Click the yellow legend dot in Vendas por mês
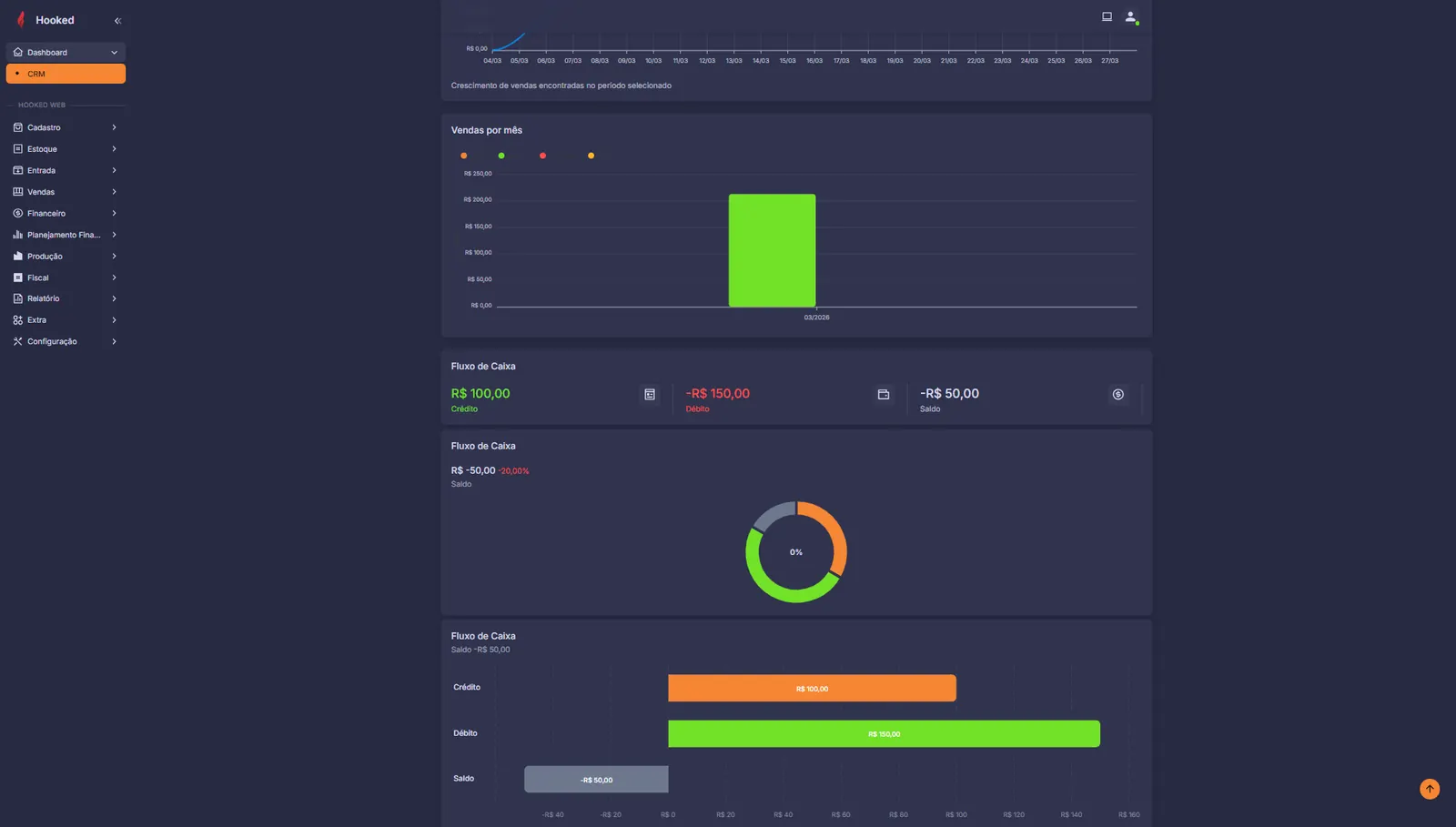1456x827 pixels. click(591, 156)
